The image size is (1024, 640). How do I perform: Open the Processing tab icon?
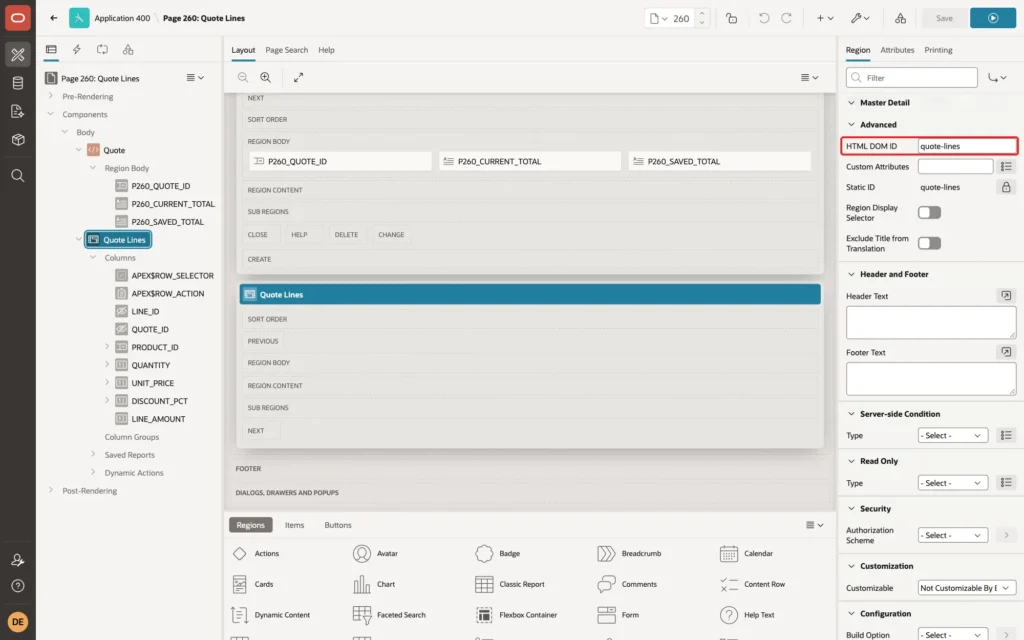[x=102, y=50]
